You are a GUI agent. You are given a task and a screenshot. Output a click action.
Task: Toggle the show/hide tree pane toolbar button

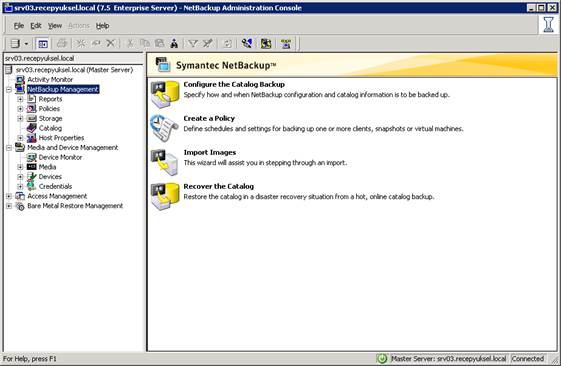click(43, 44)
